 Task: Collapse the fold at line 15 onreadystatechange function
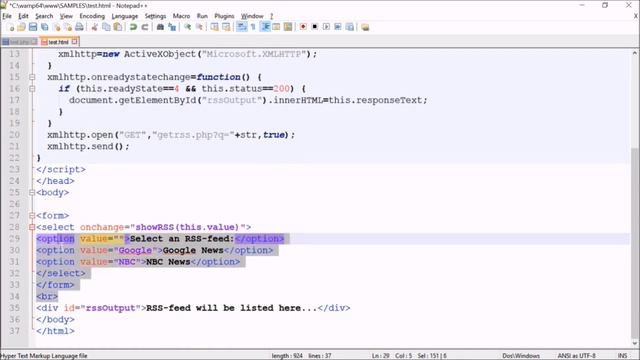pyautogui.click(x=32, y=77)
